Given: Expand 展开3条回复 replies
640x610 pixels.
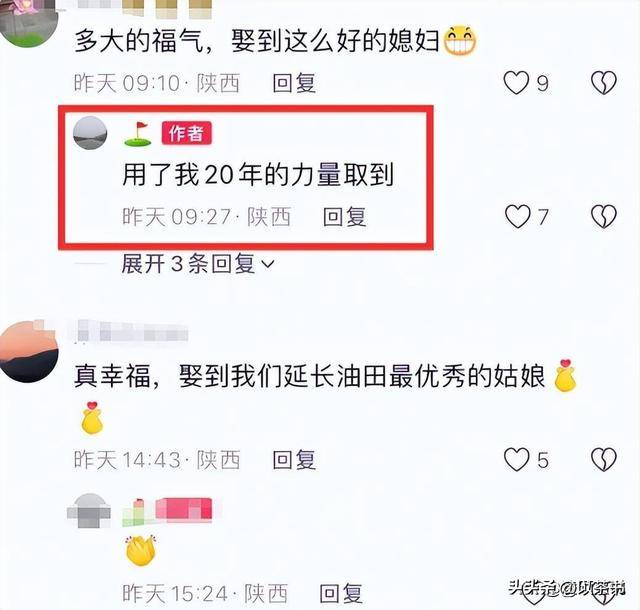Looking at the screenshot, I should (x=198, y=264).
